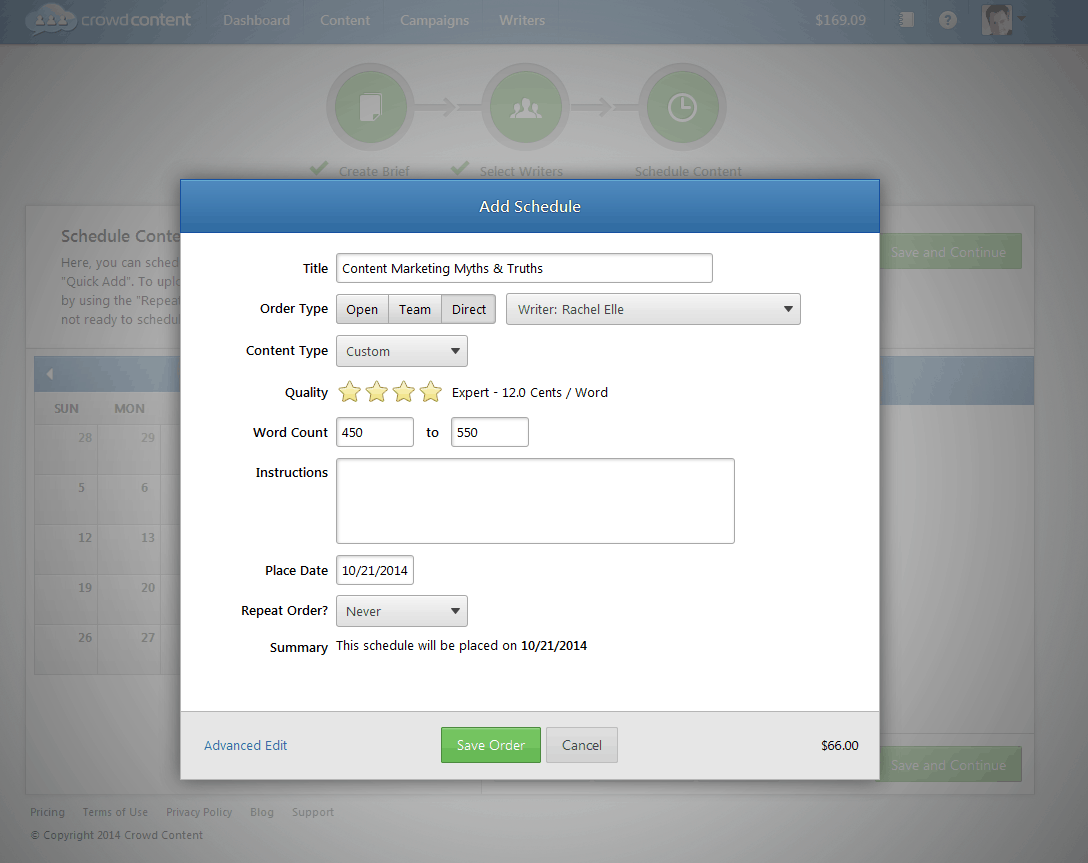
Task: Click the help question mark icon
Action: point(948,20)
